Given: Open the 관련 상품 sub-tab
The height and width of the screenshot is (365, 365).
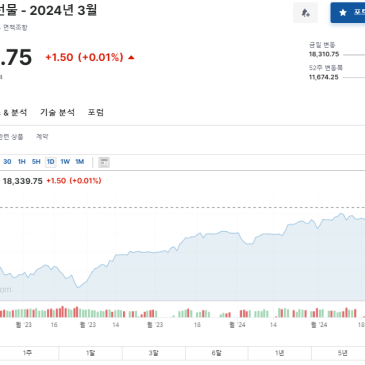Looking at the screenshot, I should coord(11,137).
